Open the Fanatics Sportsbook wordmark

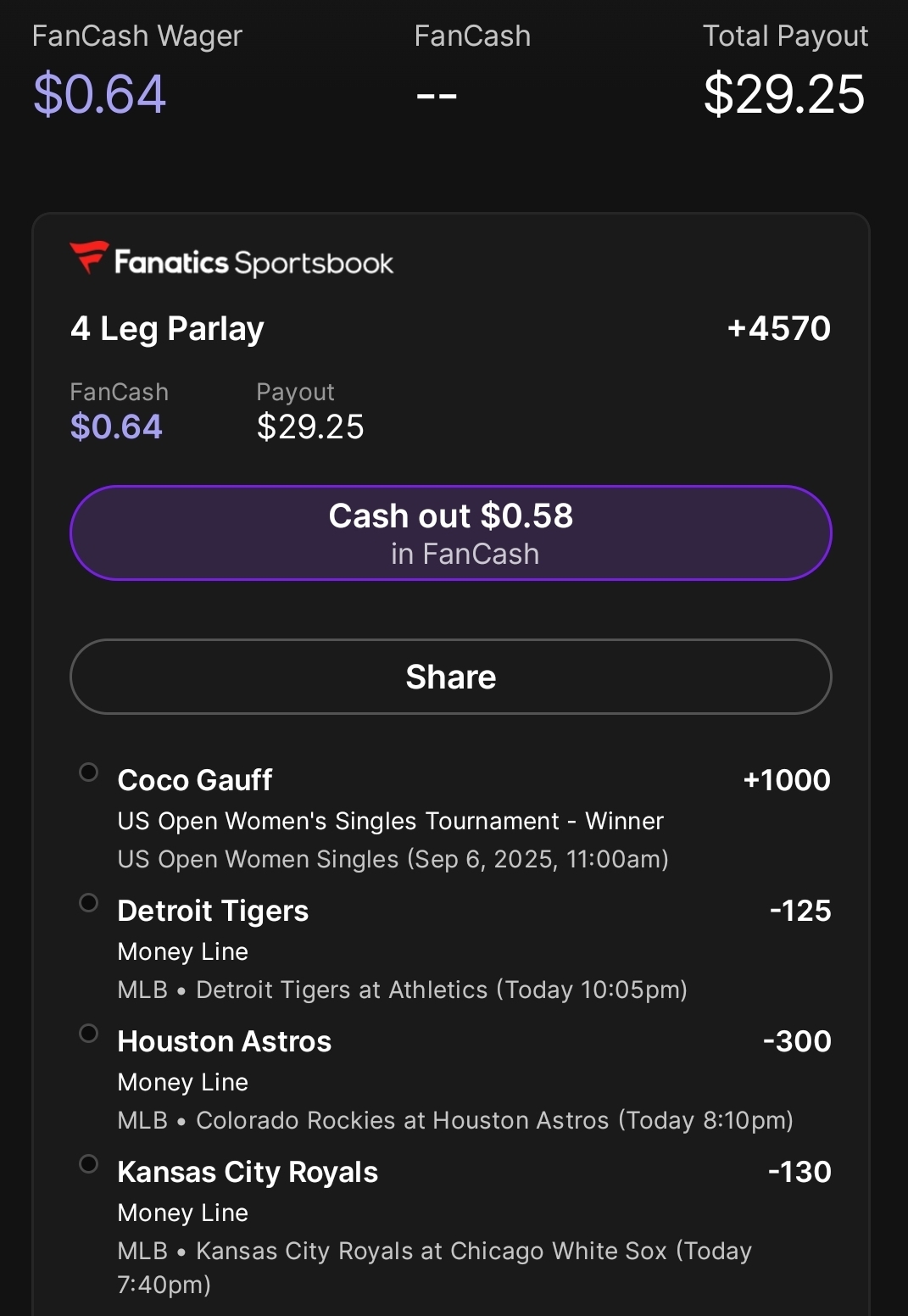(x=253, y=263)
